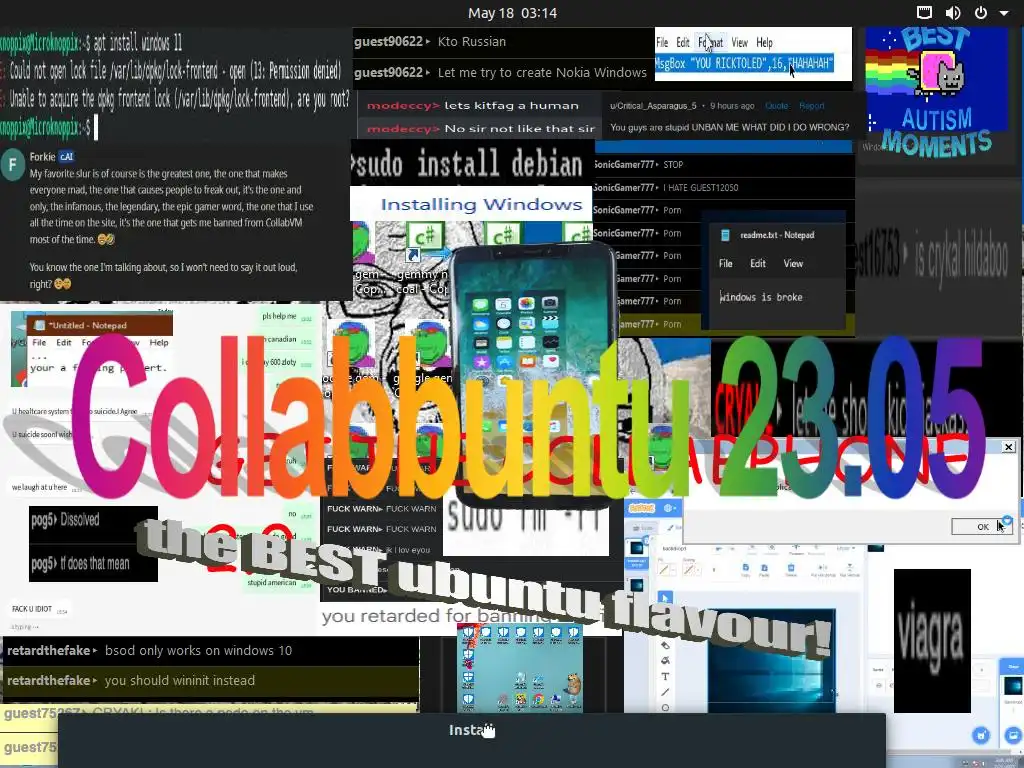1024x768 pixels.
Task: Click the wired network icon in top bar
Action: (924, 12)
